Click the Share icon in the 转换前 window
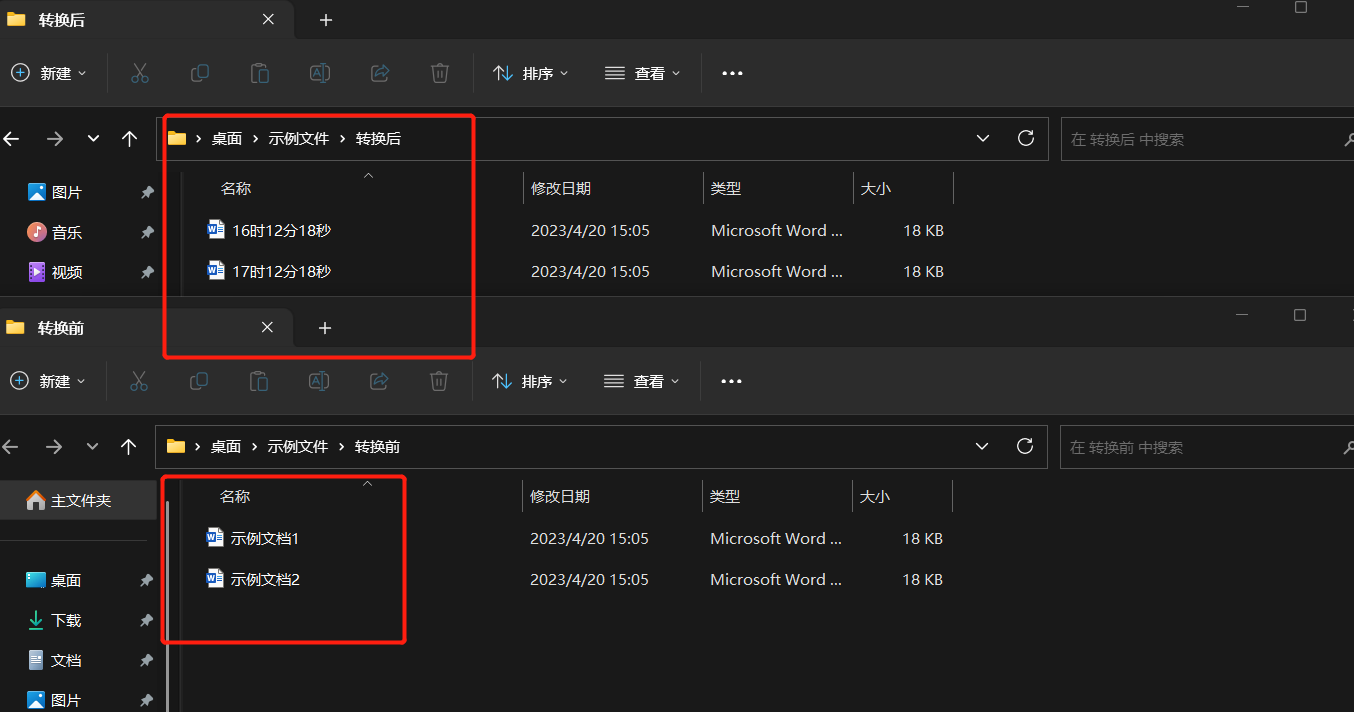The width and height of the screenshot is (1354, 712). 379,380
